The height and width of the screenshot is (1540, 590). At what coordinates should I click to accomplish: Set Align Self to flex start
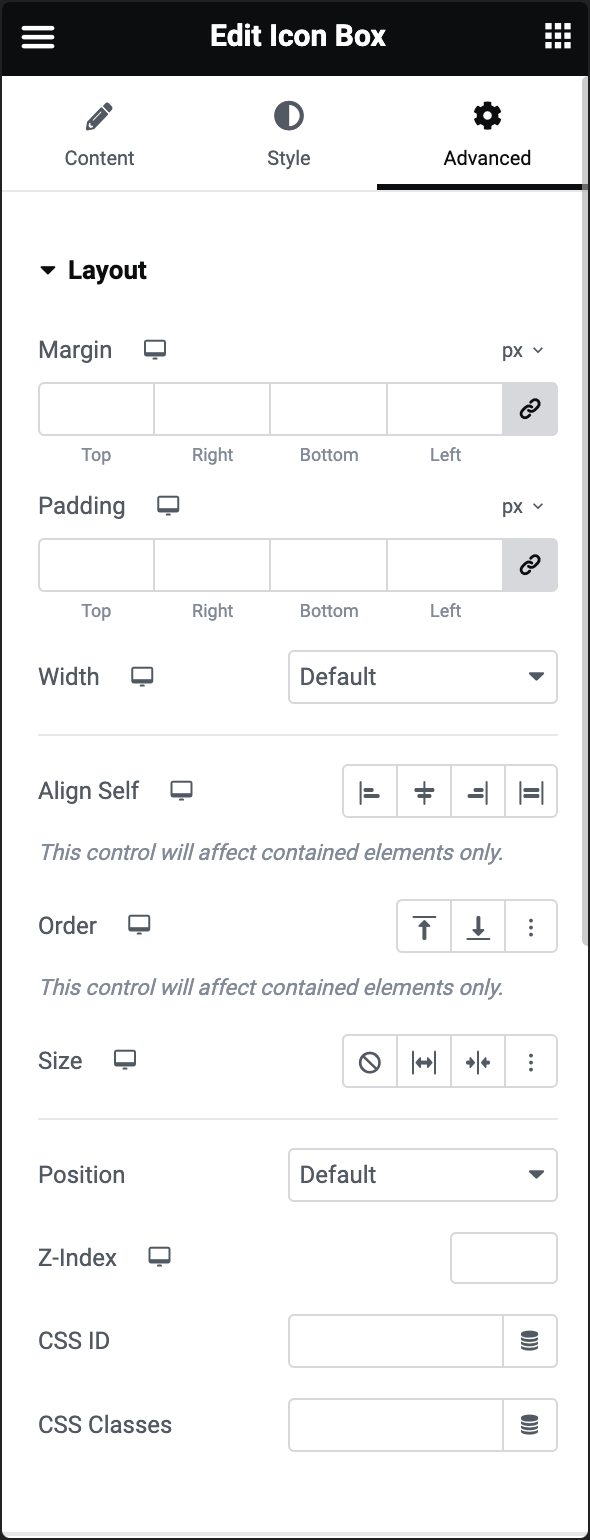point(369,791)
